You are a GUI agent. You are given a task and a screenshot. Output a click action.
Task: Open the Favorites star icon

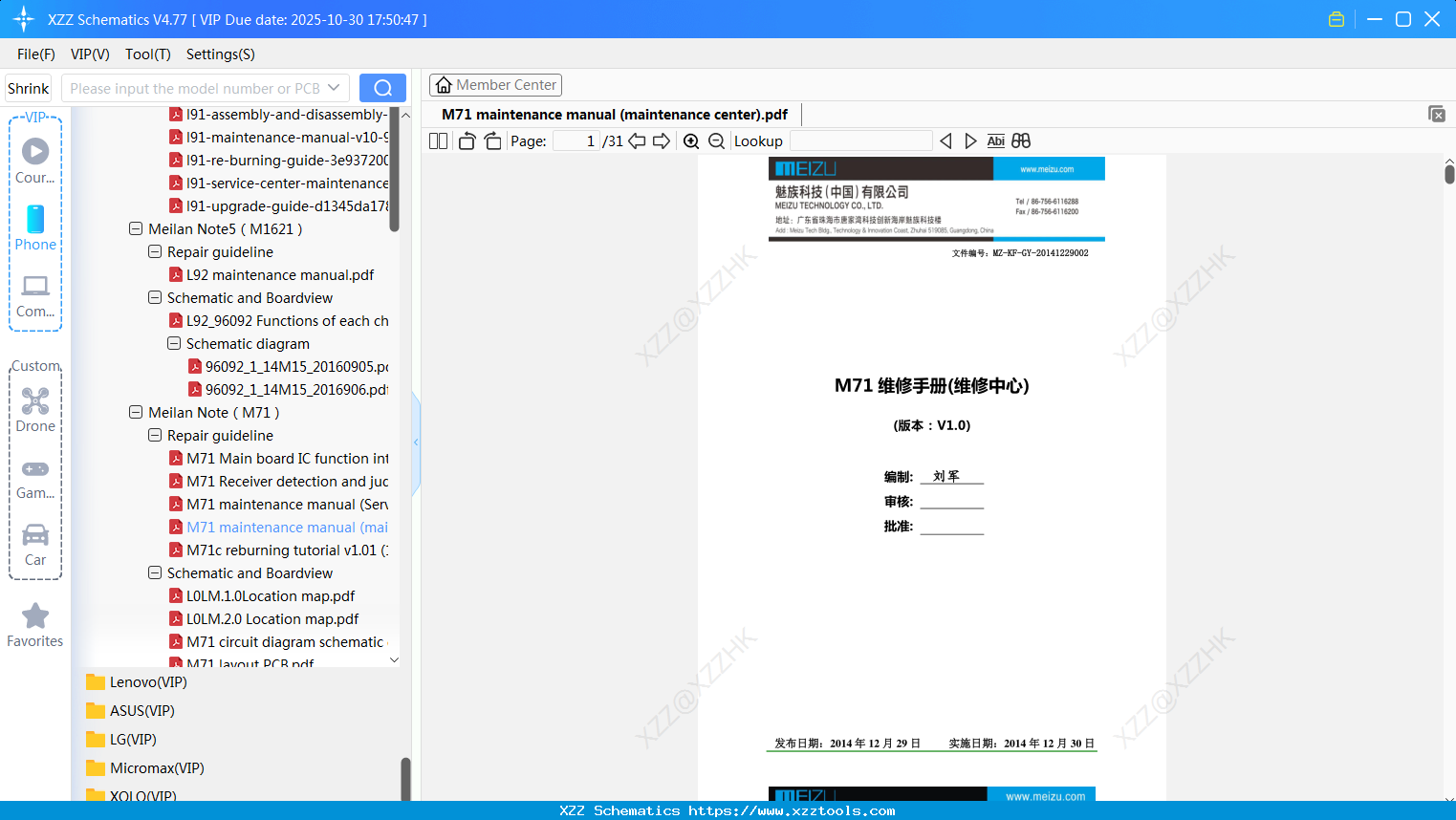click(35, 616)
